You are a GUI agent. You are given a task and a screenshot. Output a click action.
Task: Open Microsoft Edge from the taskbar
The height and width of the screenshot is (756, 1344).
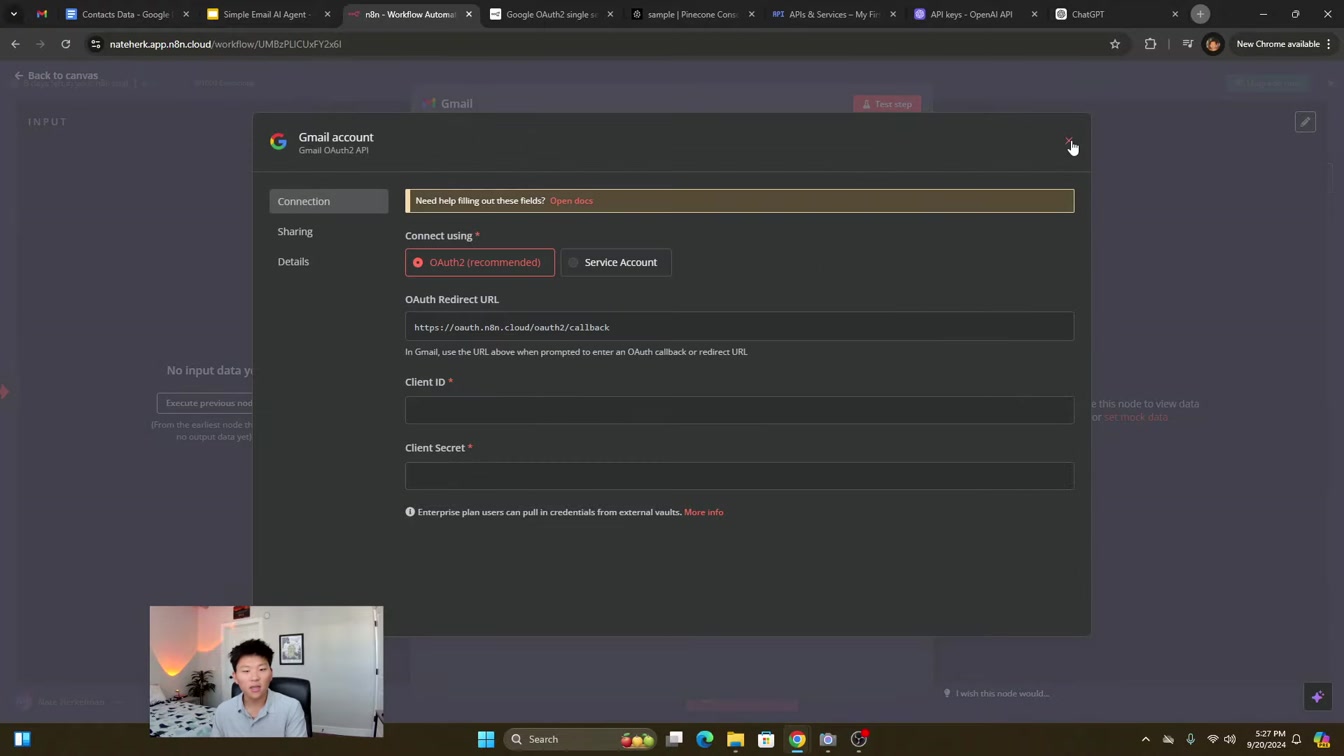(x=705, y=739)
